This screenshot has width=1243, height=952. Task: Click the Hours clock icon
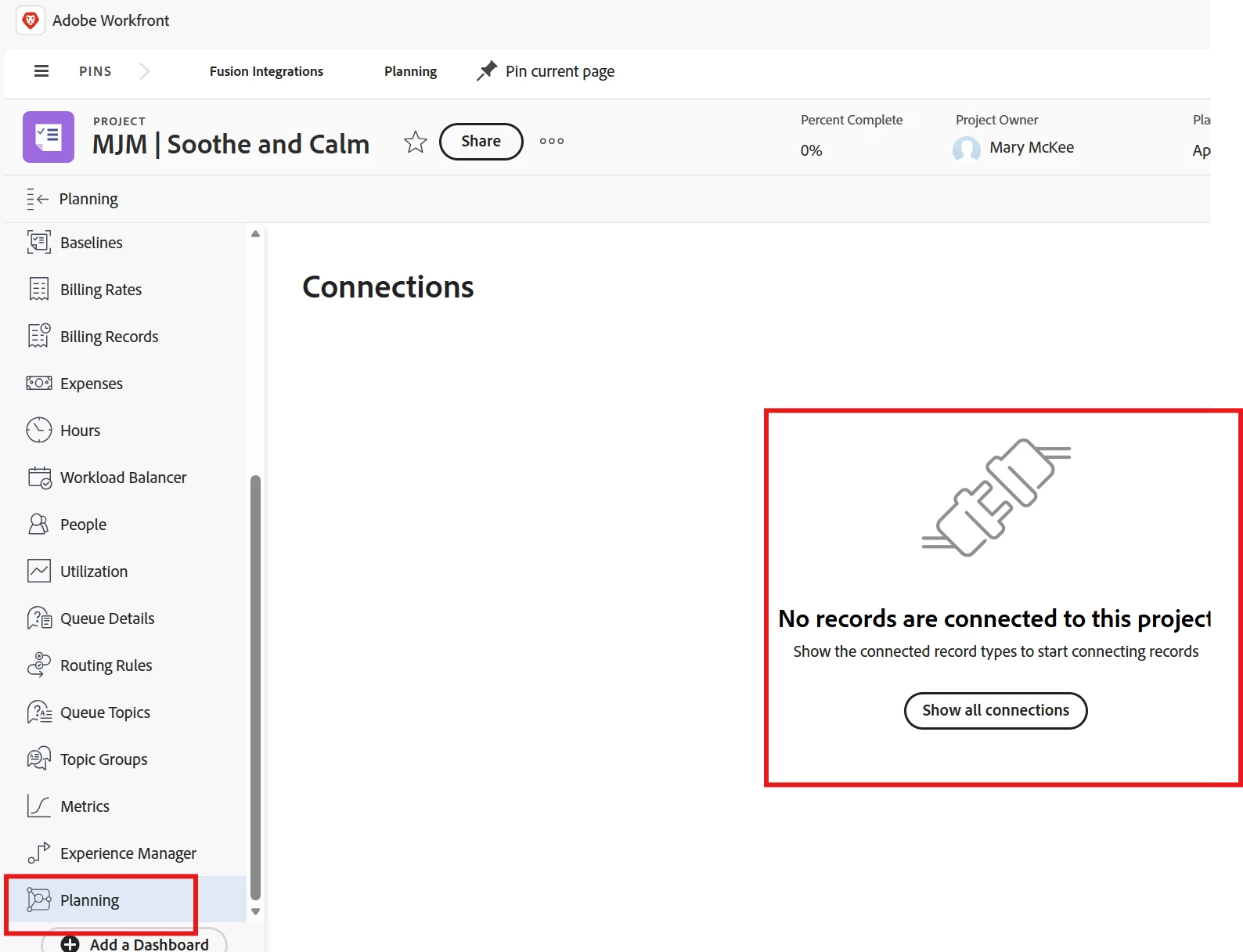[39, 430]
